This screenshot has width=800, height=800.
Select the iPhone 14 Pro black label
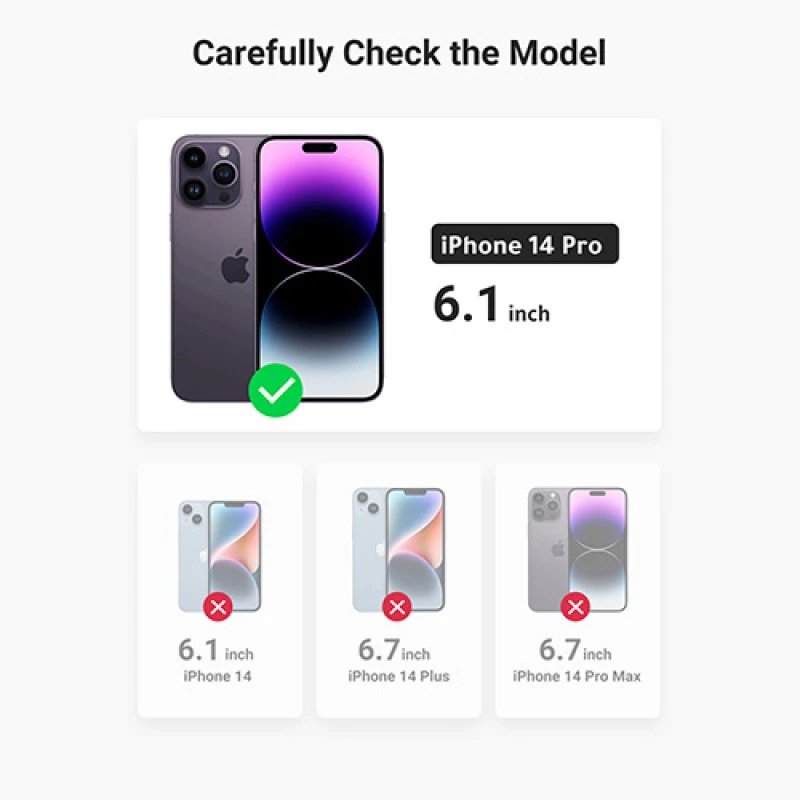(524, 245)
